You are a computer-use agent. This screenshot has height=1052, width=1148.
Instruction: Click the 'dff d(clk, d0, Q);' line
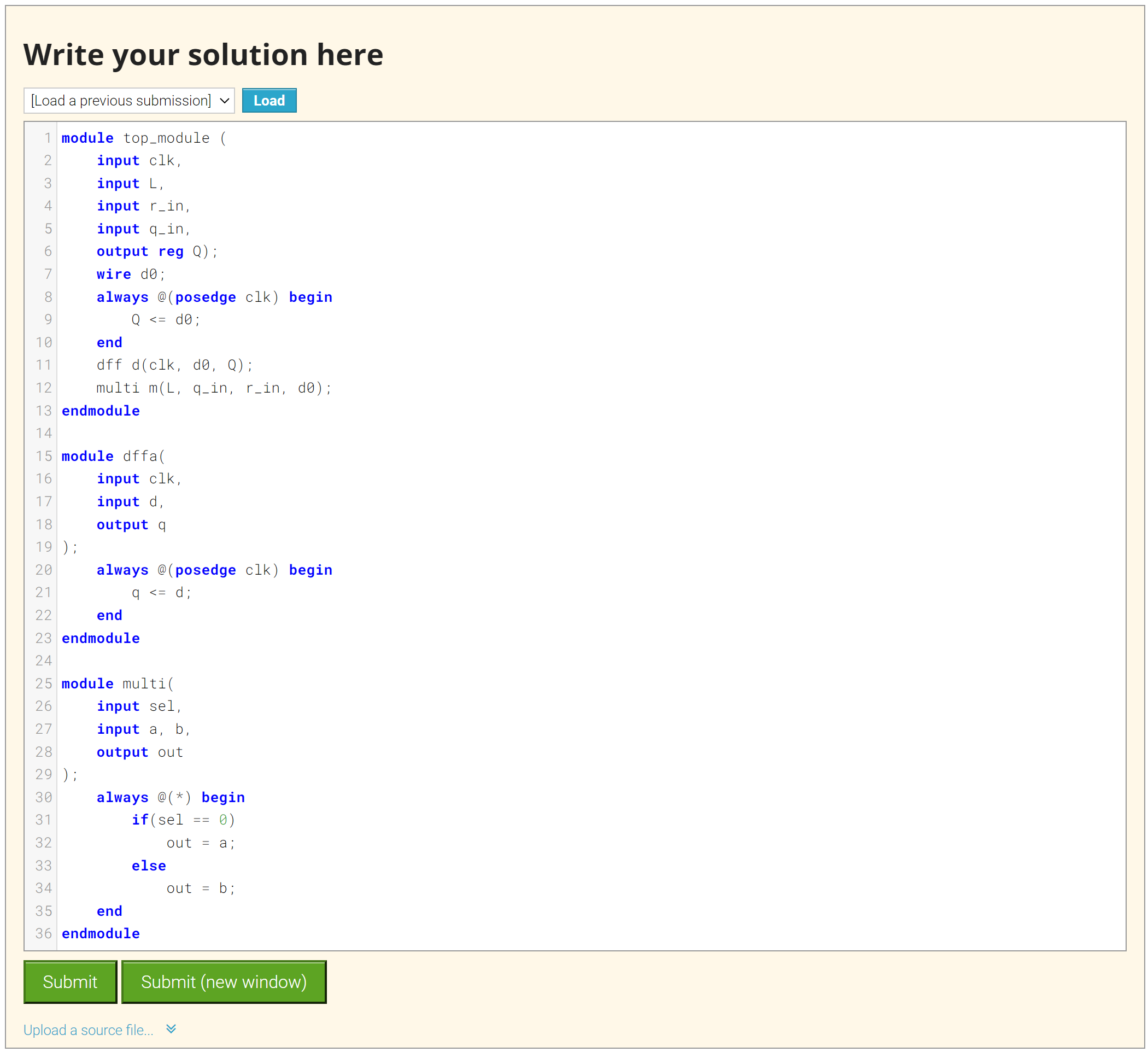tap(174, 365)
